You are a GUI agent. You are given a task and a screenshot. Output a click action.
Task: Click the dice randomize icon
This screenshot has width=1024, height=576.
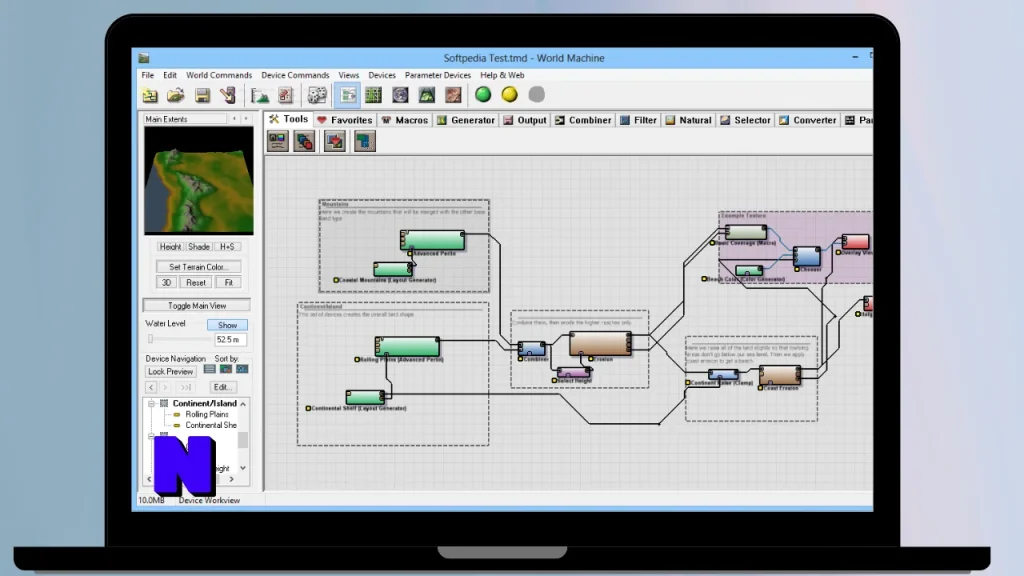click(x=317, y=95)
